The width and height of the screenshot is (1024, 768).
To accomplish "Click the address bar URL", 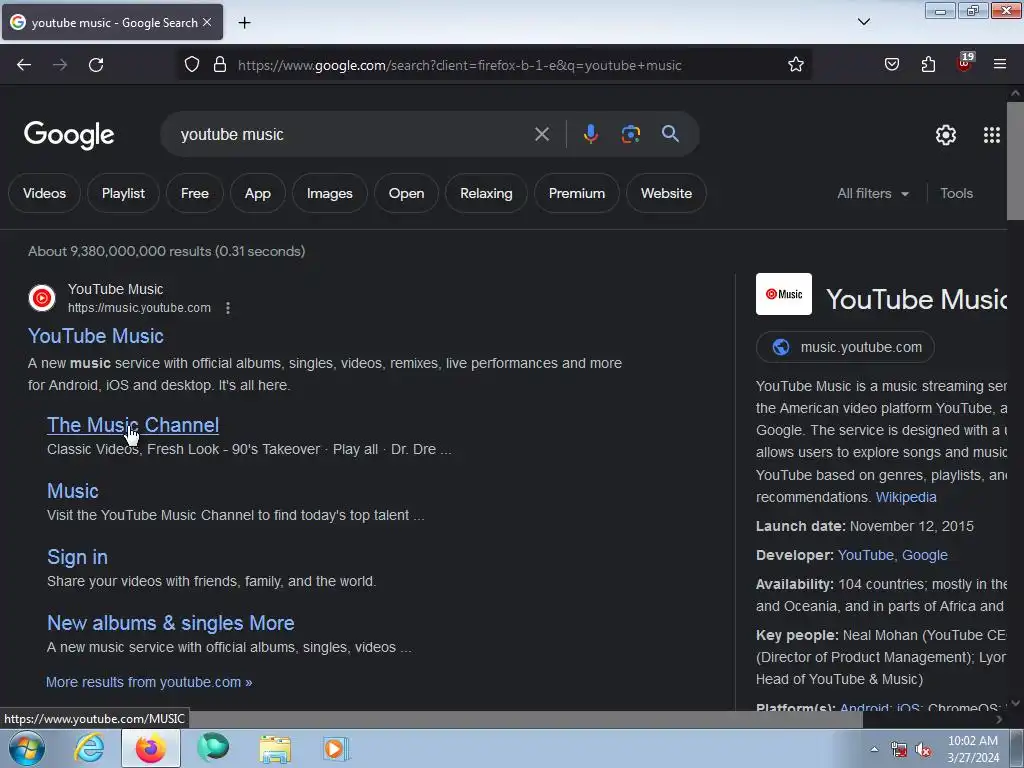I will coord(459,65).
